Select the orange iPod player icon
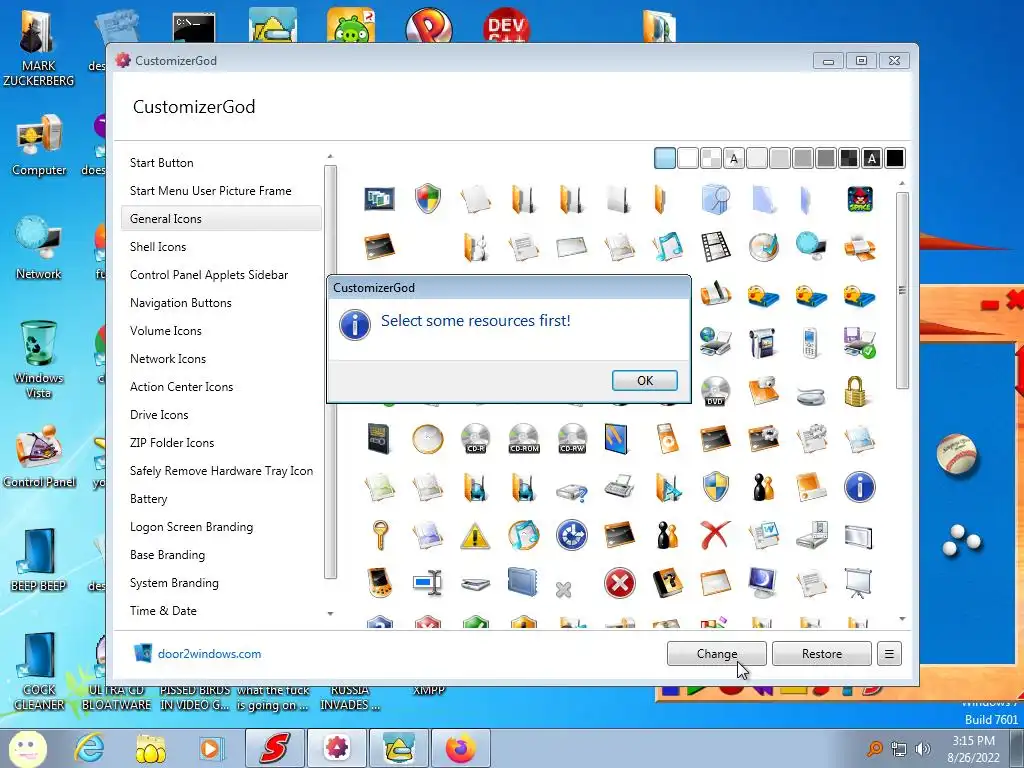 667,439
